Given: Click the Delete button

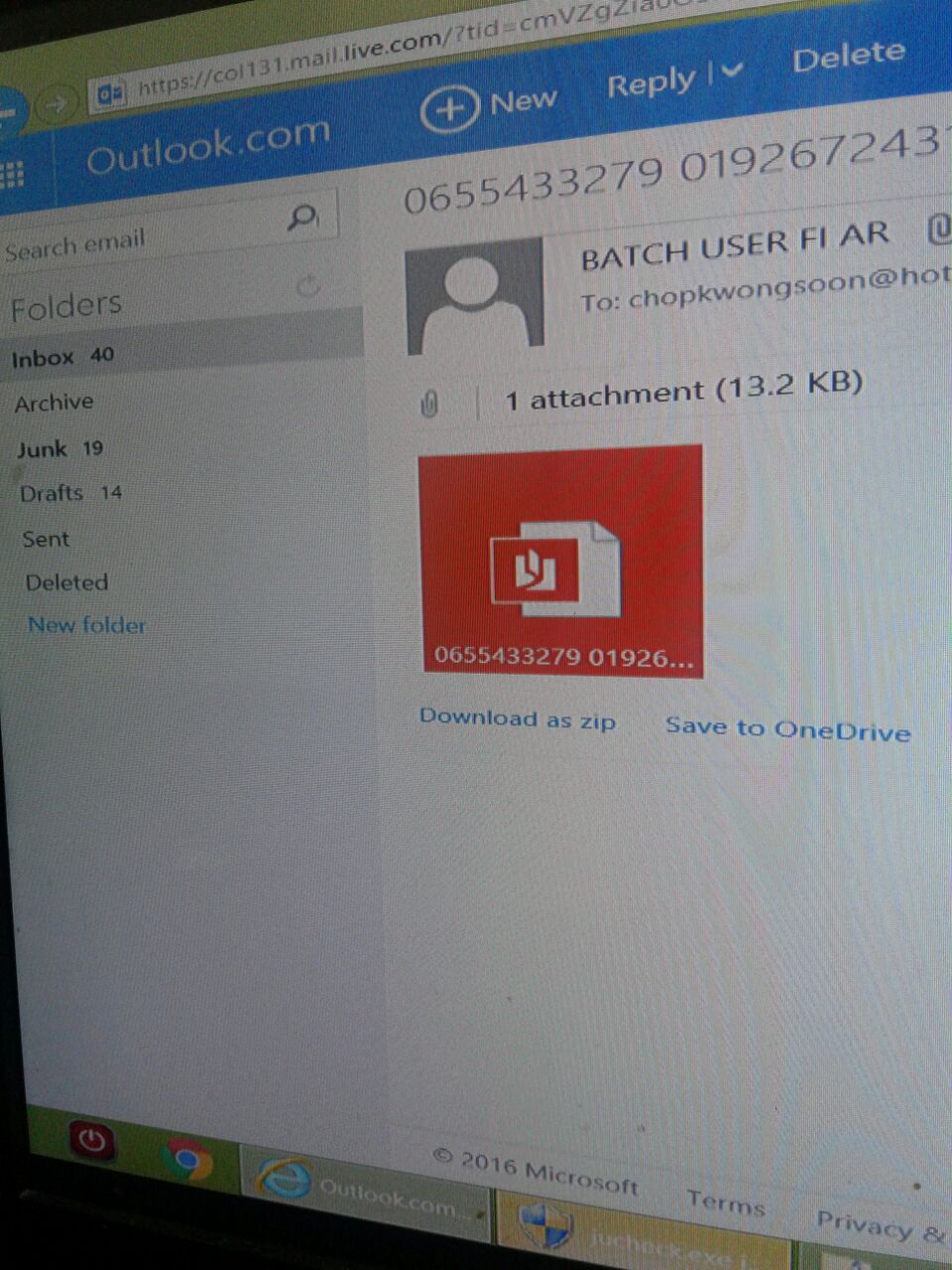Looking at the screenshot, I should point(849,56).
